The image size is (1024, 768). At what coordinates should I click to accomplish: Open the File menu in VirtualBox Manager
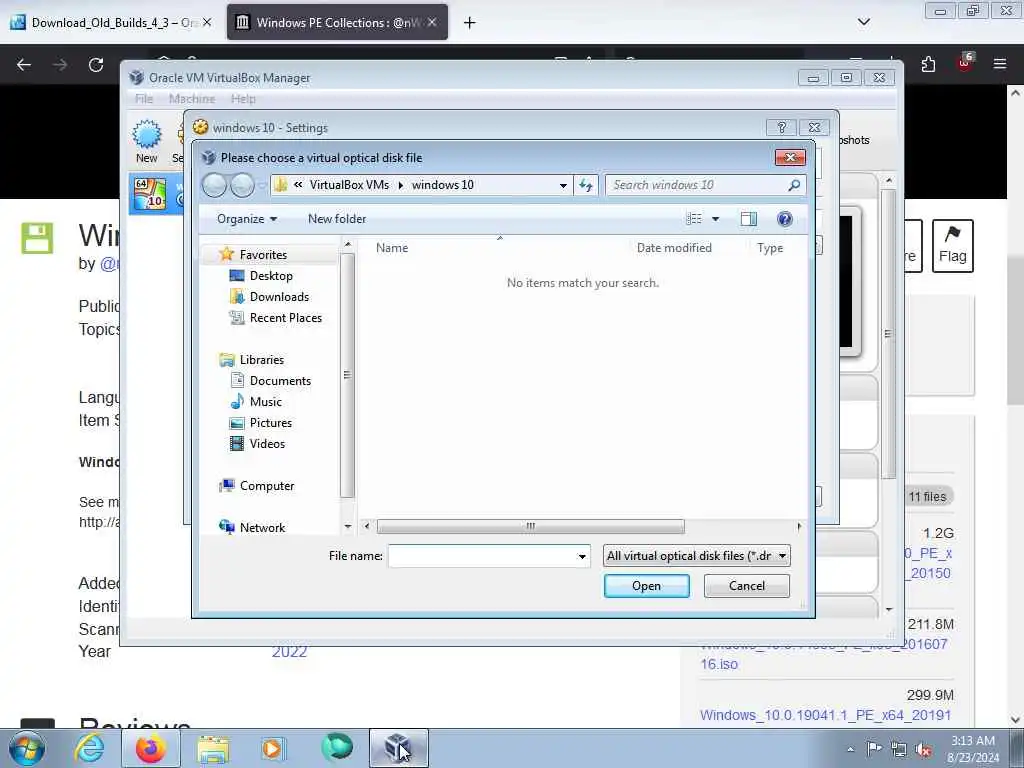tap(144, 99)
